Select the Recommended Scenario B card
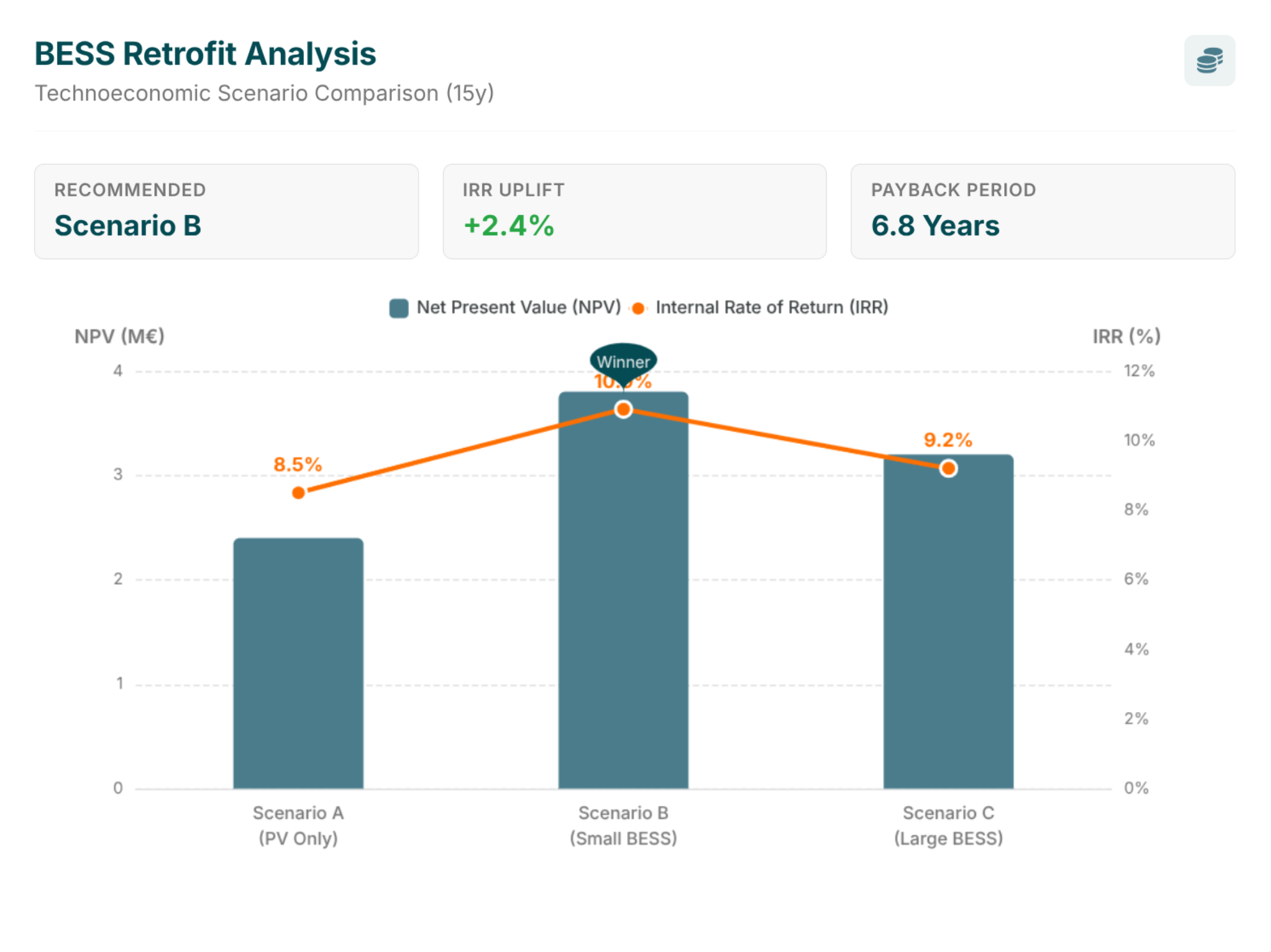The image size is (1271, 952). click(226, 211)
